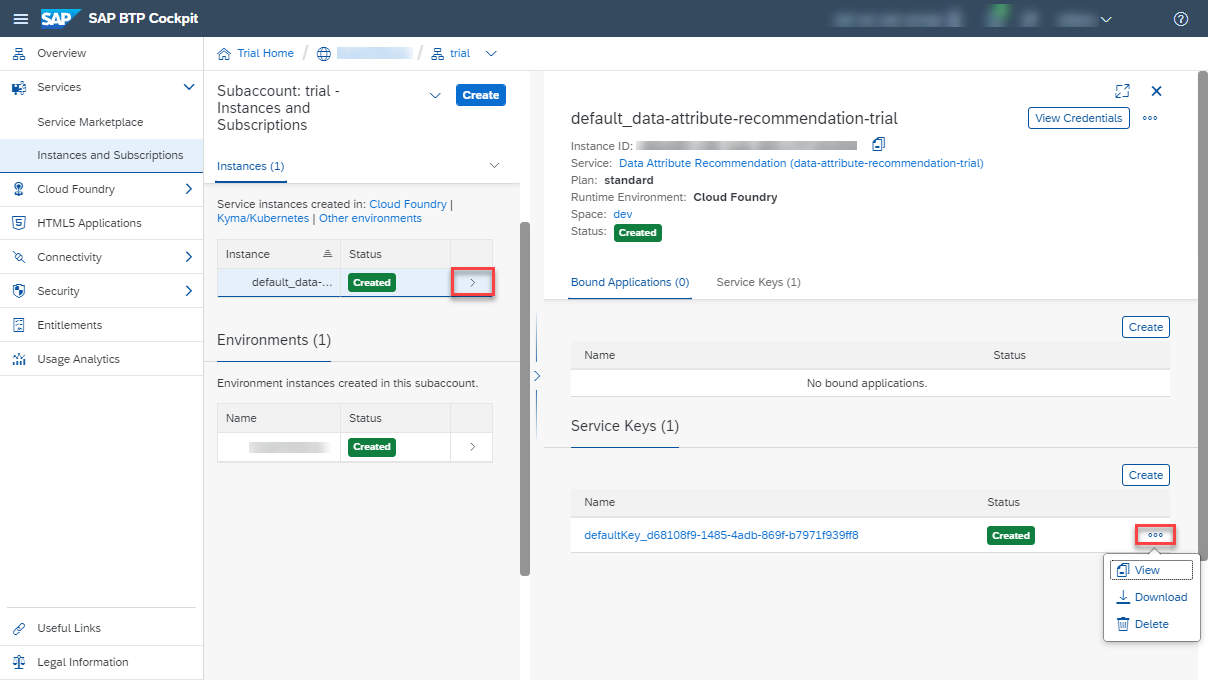Click the Useful Links chain icon

click(x=18, y=628)
